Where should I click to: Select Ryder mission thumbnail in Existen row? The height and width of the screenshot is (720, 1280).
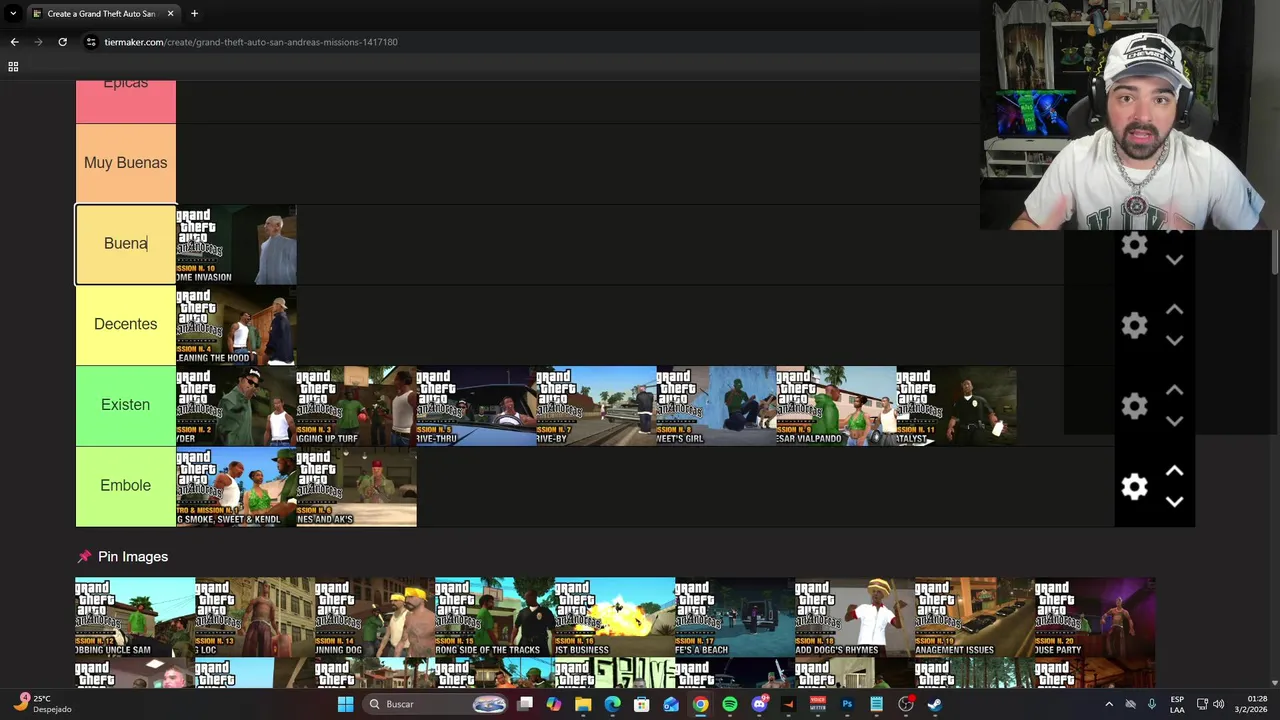(x=236, y=406)
